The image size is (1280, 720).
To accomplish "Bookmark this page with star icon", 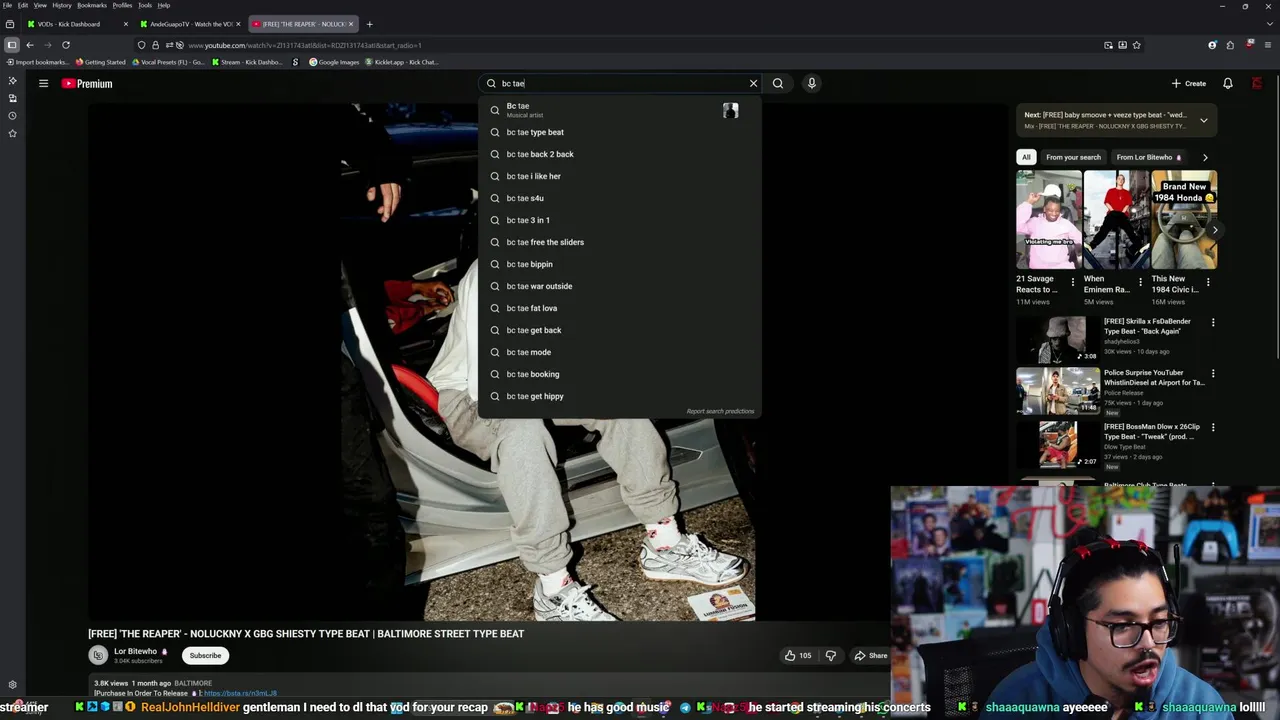I will [1137, 45].
